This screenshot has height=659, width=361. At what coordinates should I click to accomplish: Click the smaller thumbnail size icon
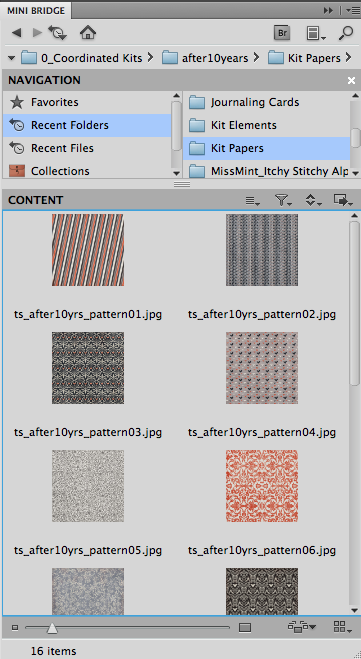15,628
